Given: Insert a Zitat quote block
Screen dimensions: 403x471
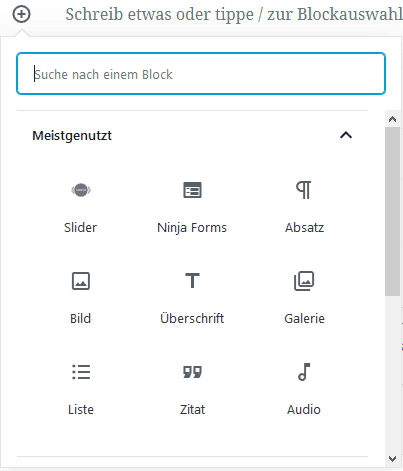Looking at the screenshot, I should [192, 389].
